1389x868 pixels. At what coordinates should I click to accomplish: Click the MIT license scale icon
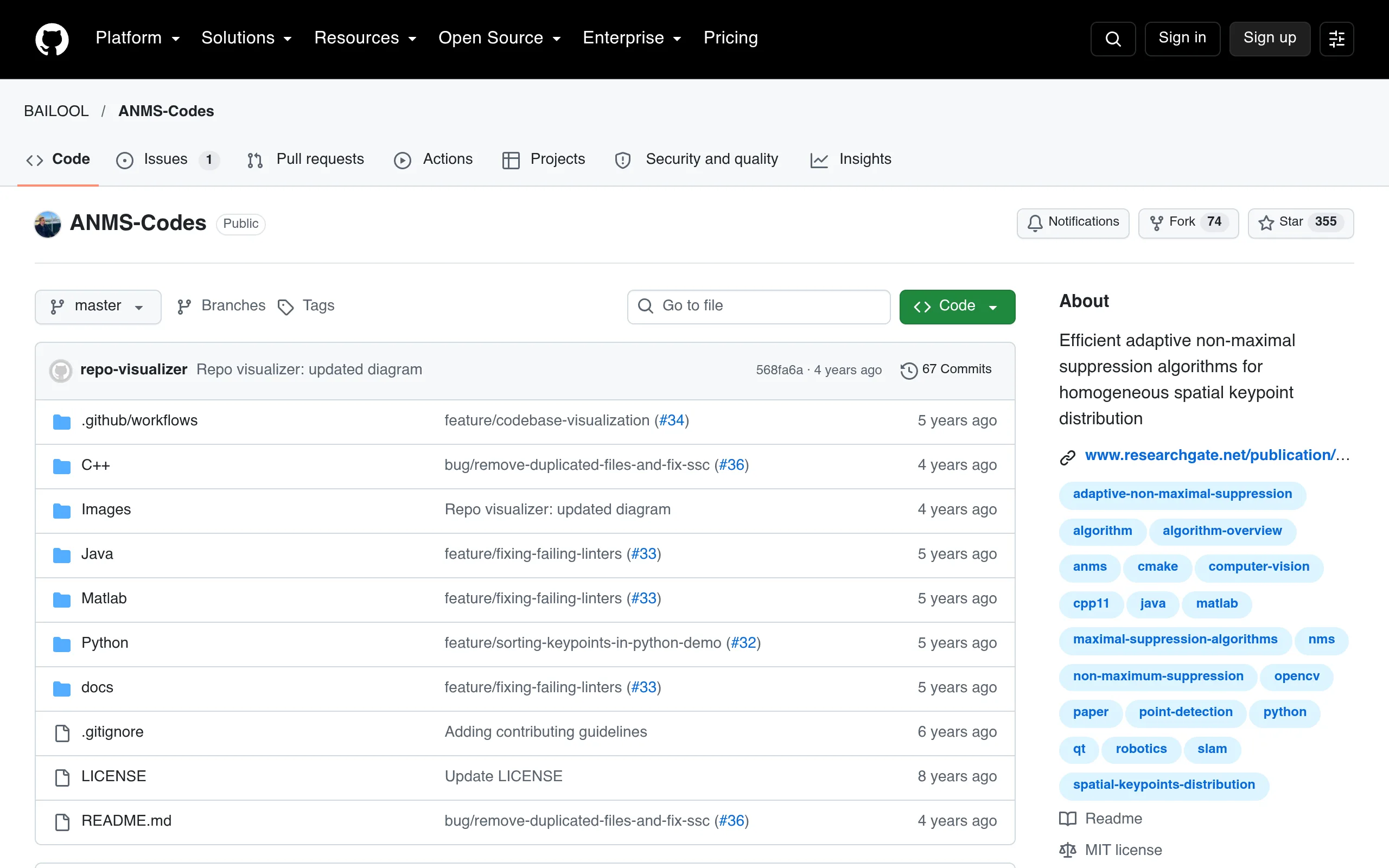(x=1068, y=850)
